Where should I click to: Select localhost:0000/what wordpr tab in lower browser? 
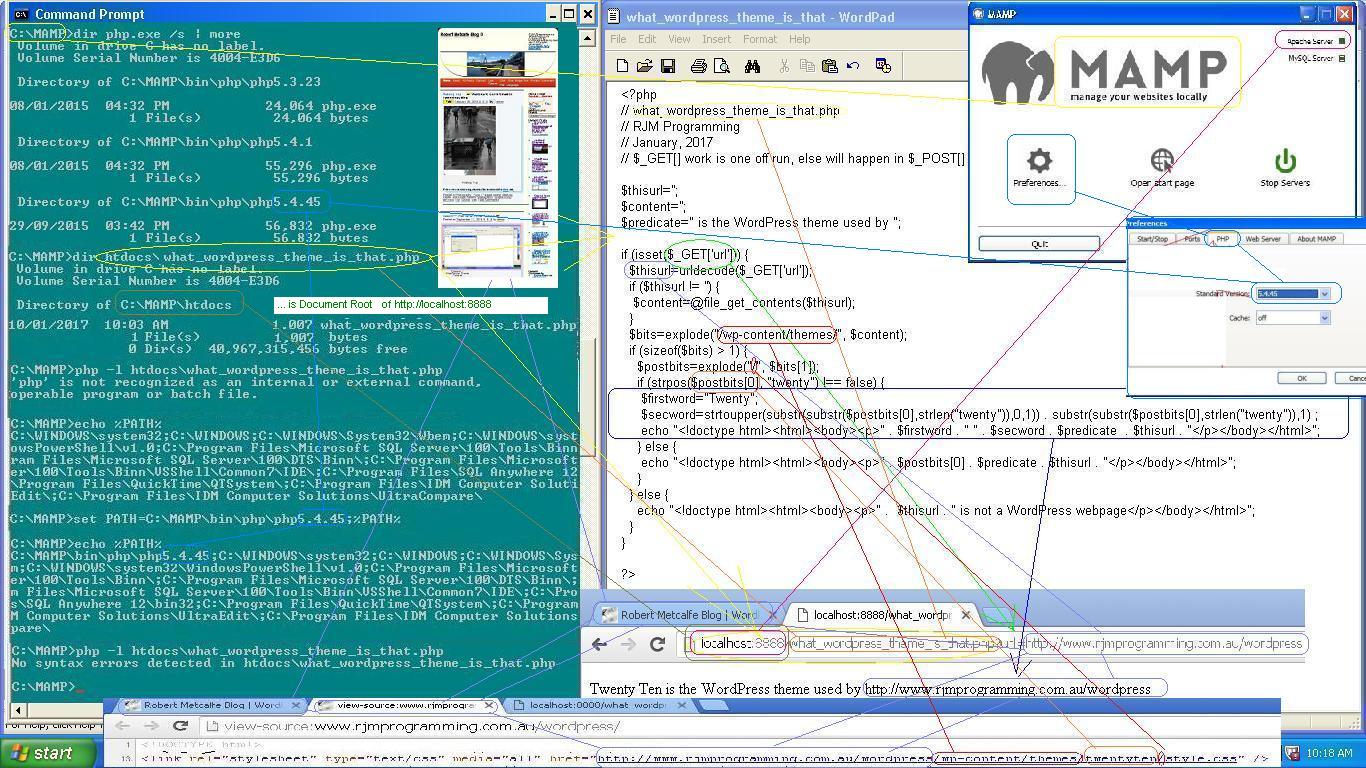click(x=595, y=705)
